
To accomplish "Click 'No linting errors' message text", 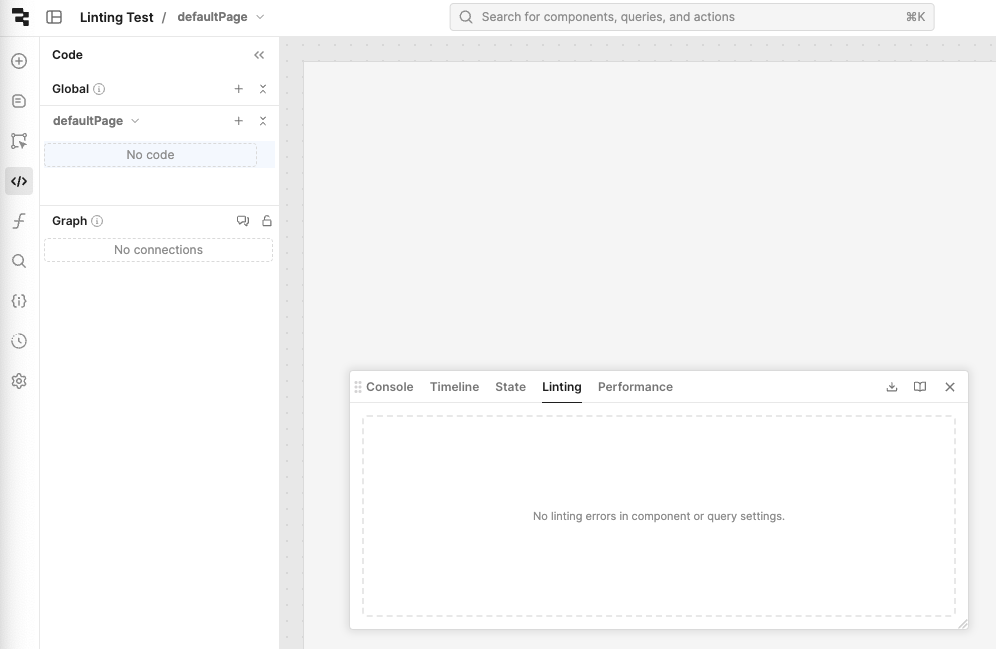I will point(659,516).
